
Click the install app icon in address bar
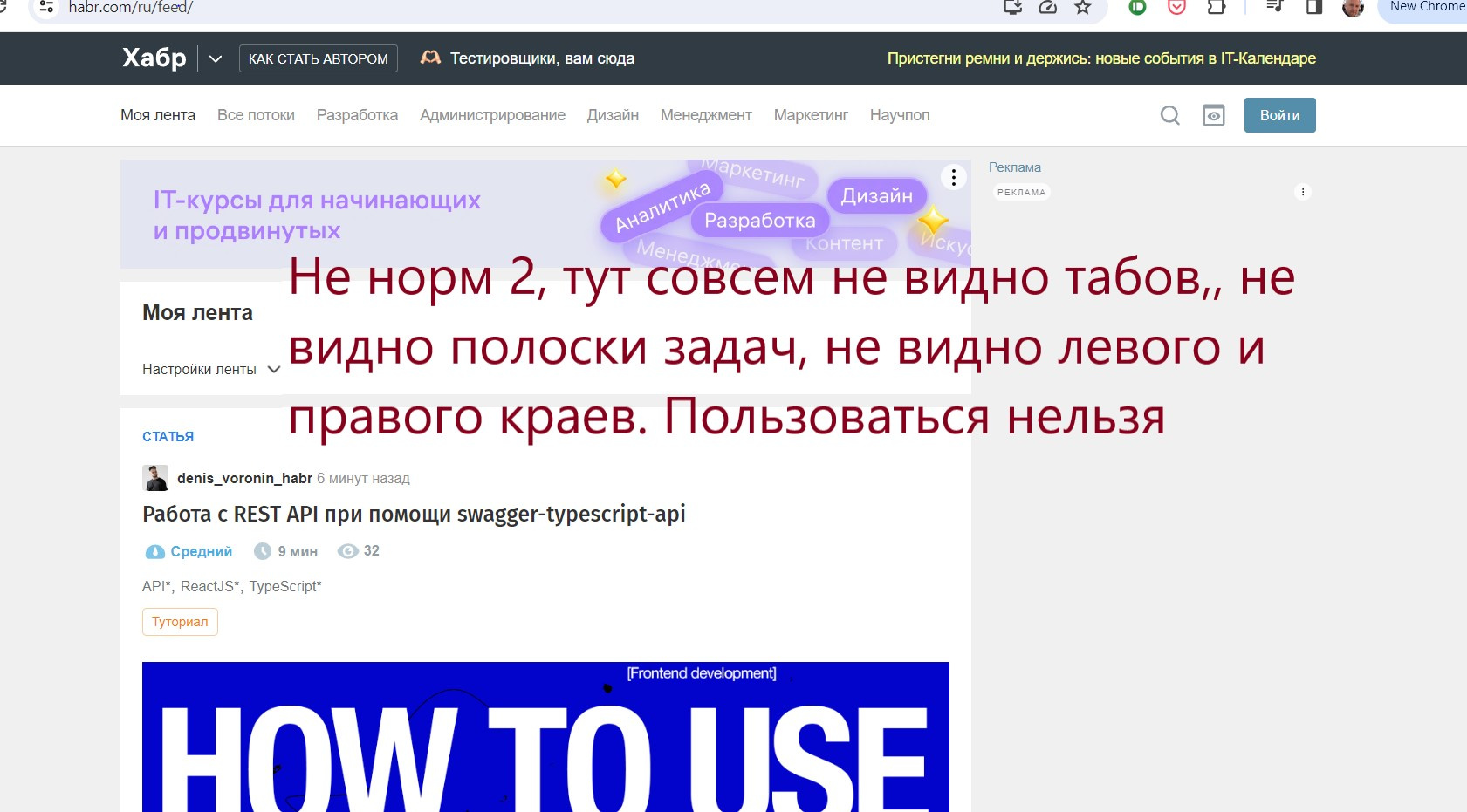(1012, 7)
